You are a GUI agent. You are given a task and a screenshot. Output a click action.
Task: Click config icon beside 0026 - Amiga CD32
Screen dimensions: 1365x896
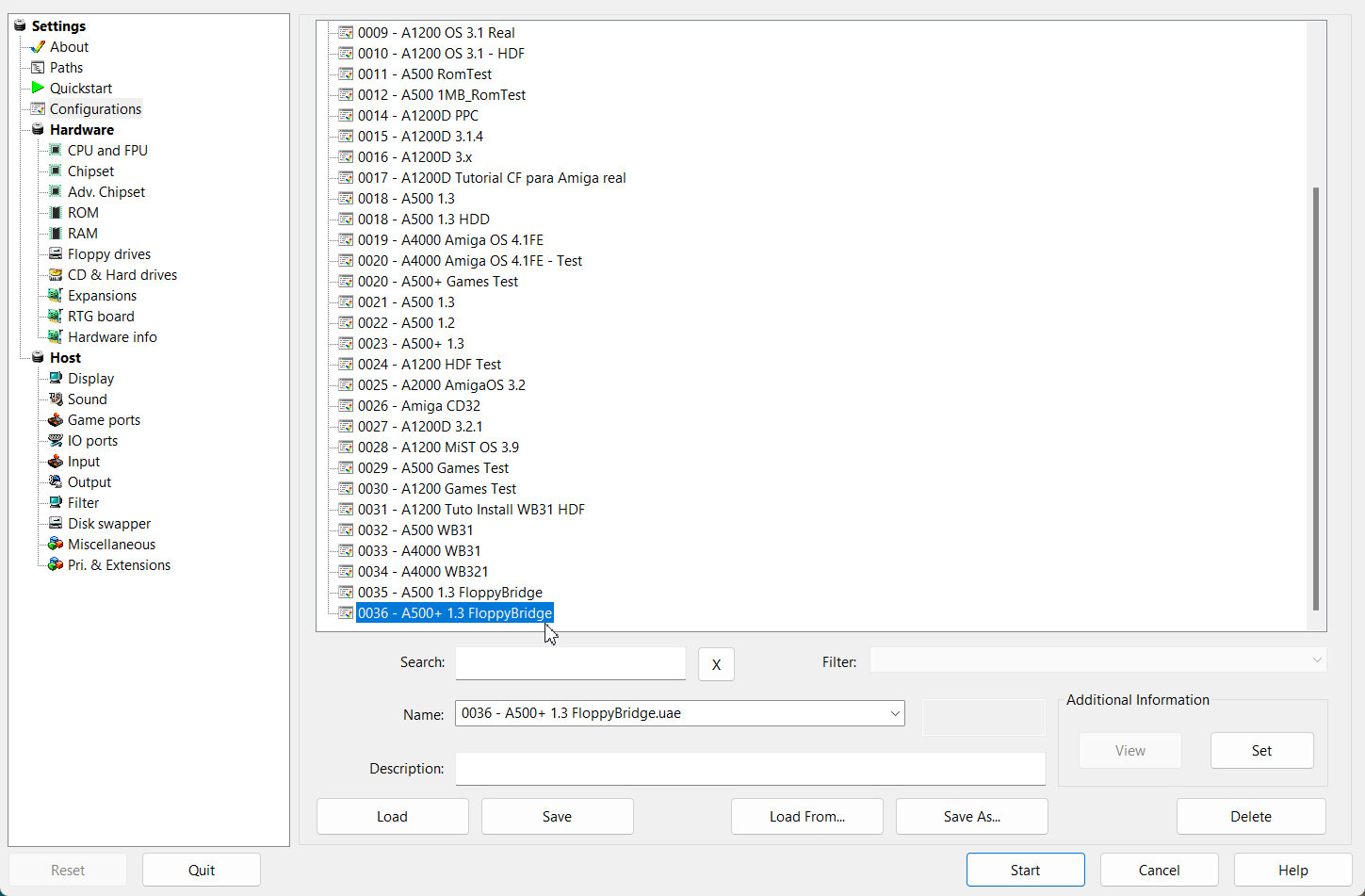click(346, 406)
